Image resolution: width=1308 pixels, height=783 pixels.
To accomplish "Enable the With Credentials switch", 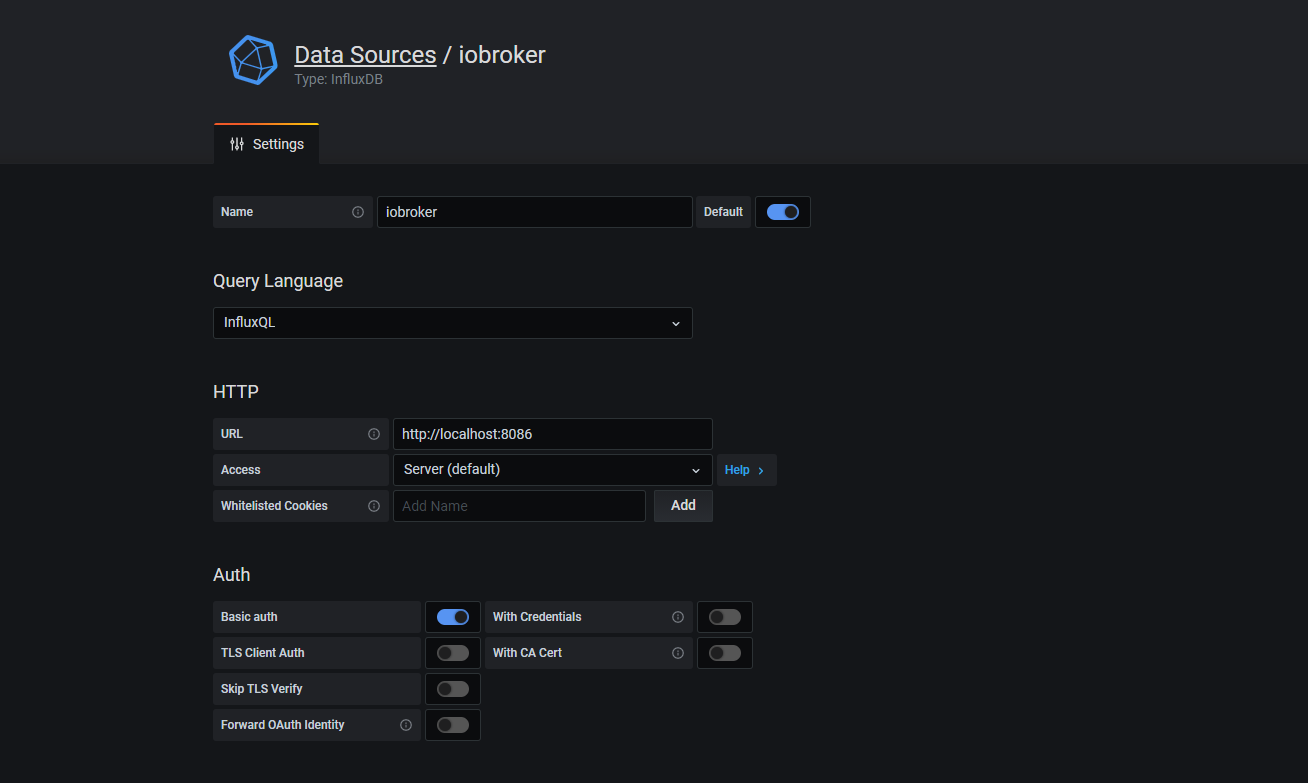I will click(x=725, y=617).
